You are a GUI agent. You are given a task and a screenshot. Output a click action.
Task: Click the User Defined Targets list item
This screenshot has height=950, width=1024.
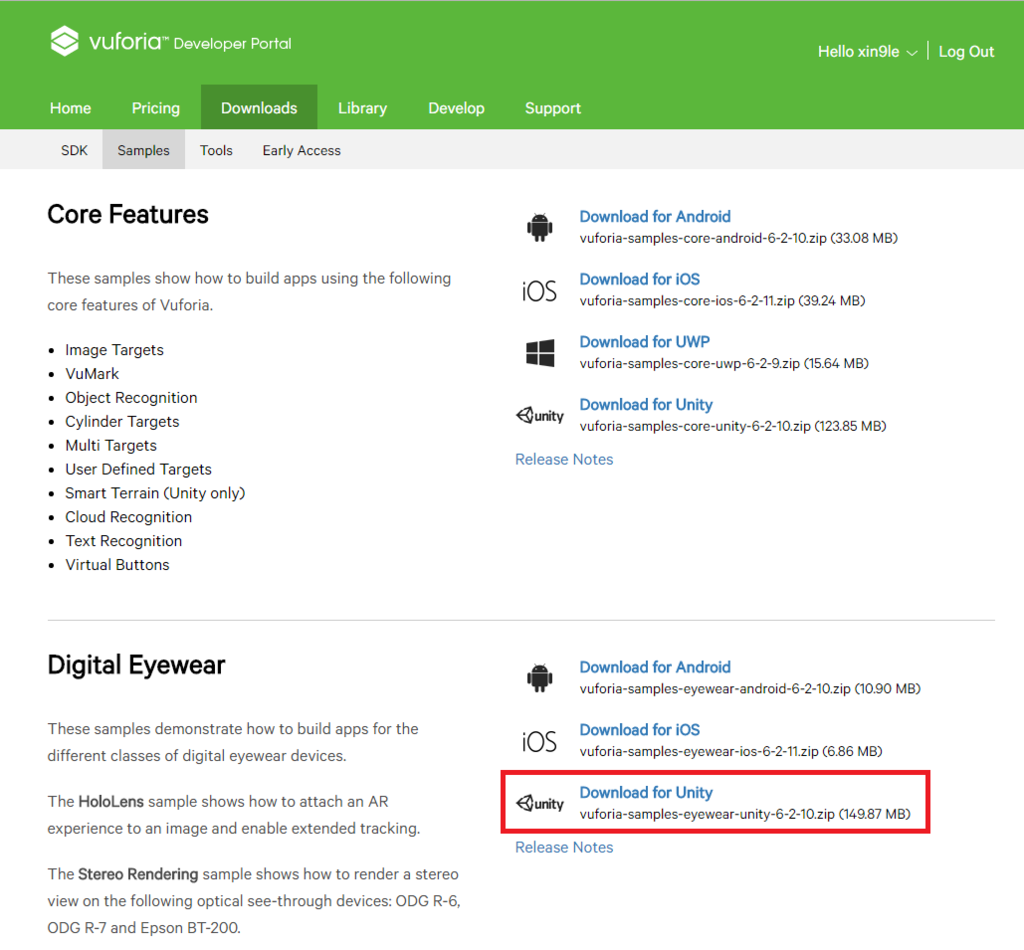pos(138,469)
